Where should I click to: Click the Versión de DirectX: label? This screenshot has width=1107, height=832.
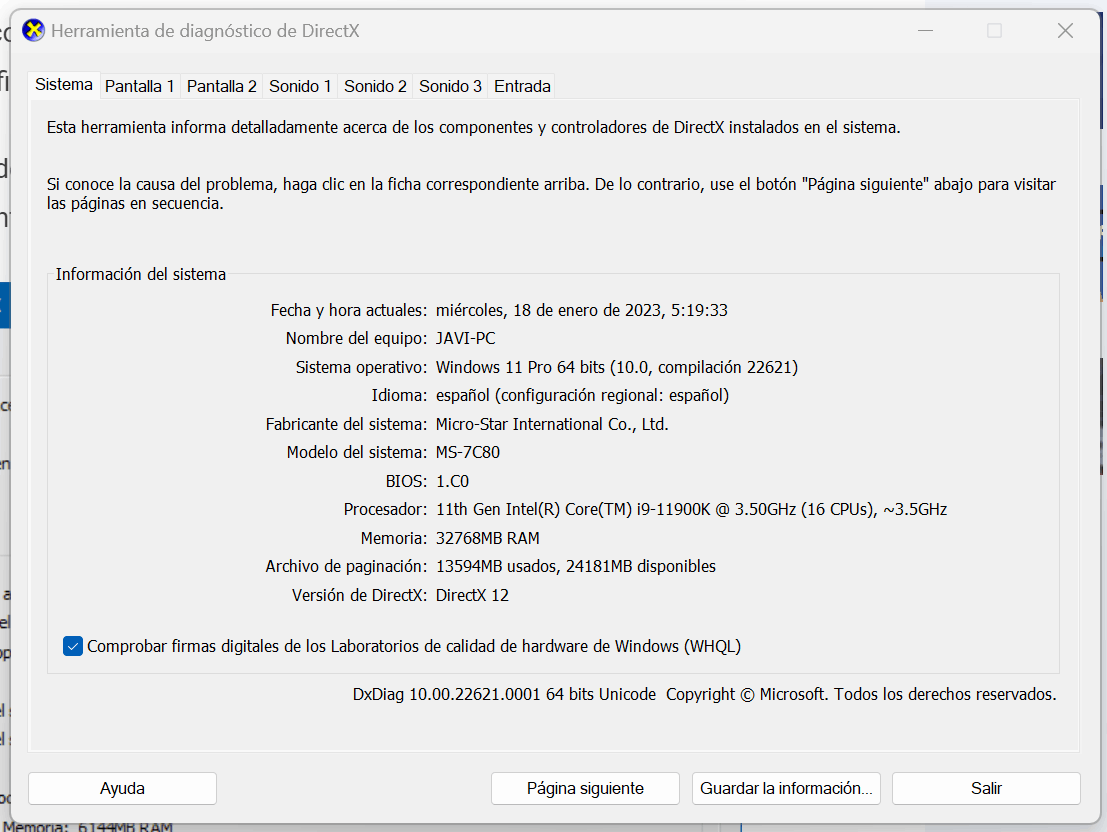click(359, 595)
